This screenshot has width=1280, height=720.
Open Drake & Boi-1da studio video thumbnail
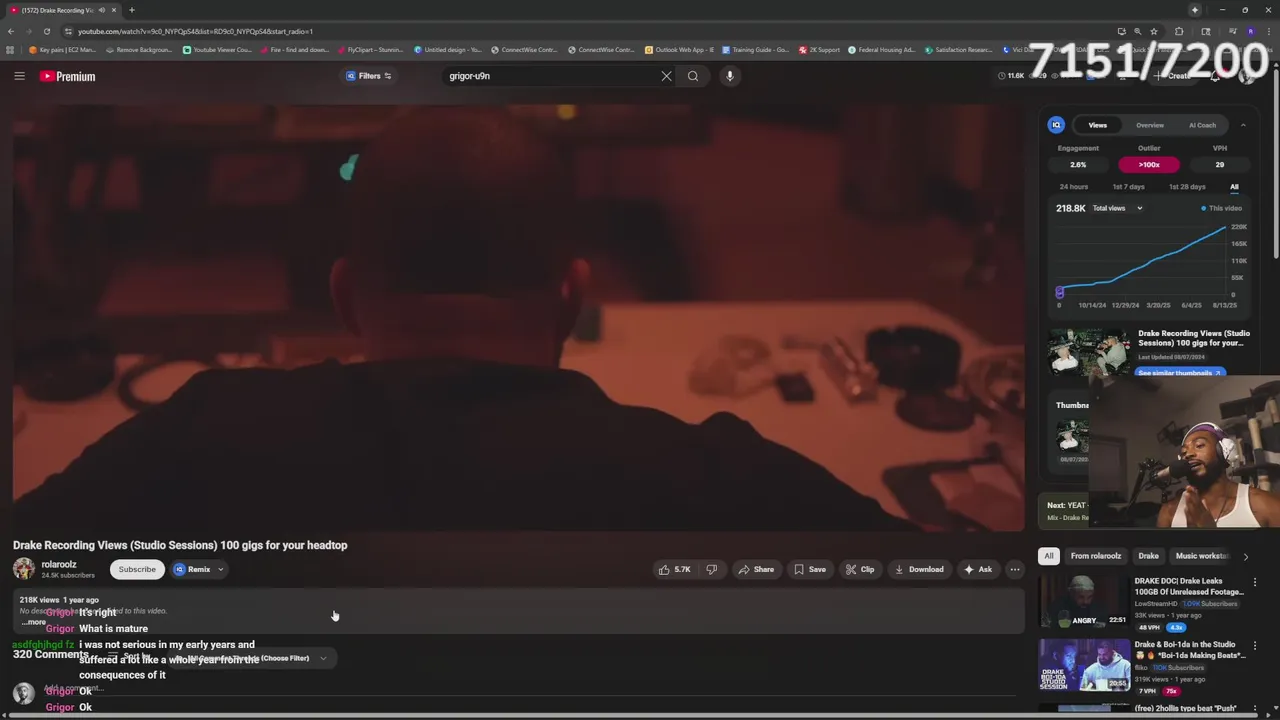(x=1084, y=666)
